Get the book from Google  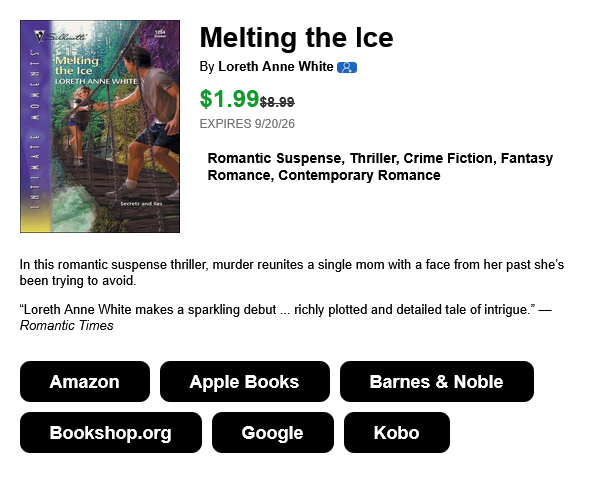(273, 432)
